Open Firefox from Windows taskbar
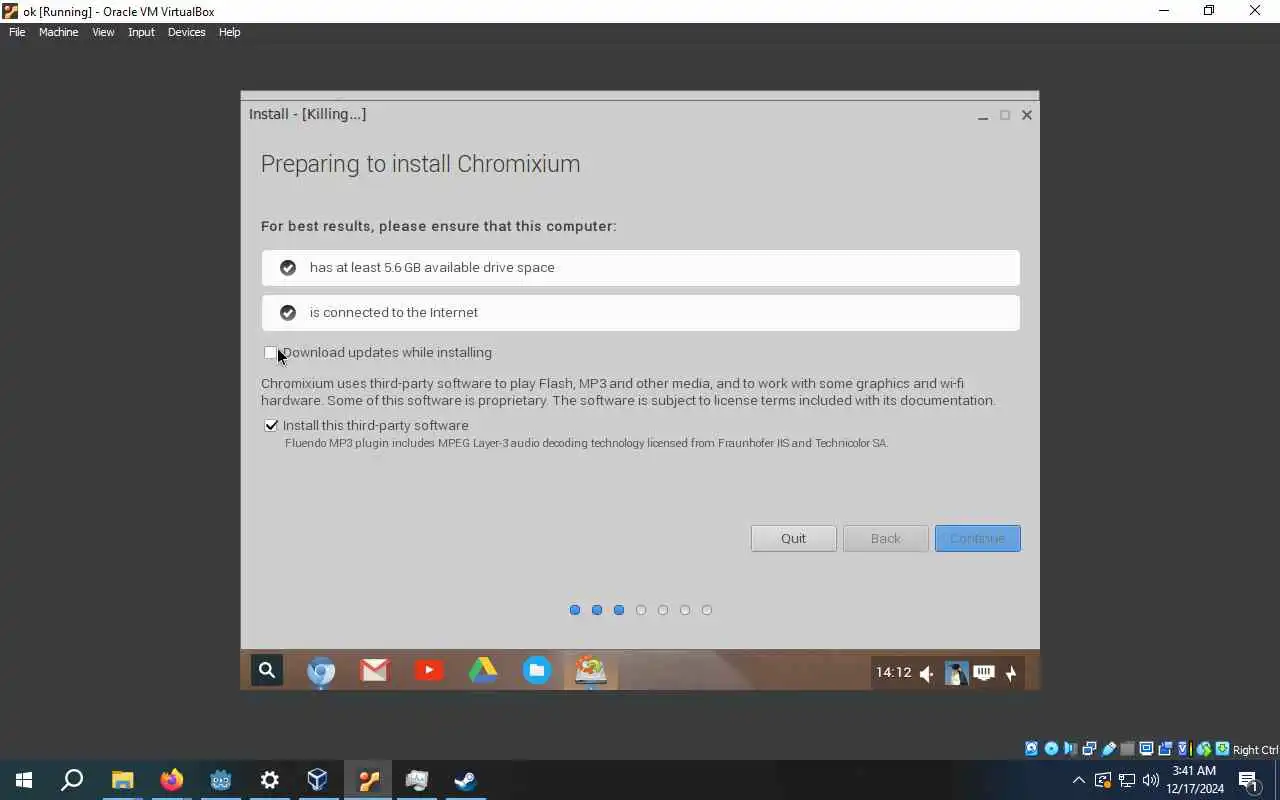 [171, 780]
